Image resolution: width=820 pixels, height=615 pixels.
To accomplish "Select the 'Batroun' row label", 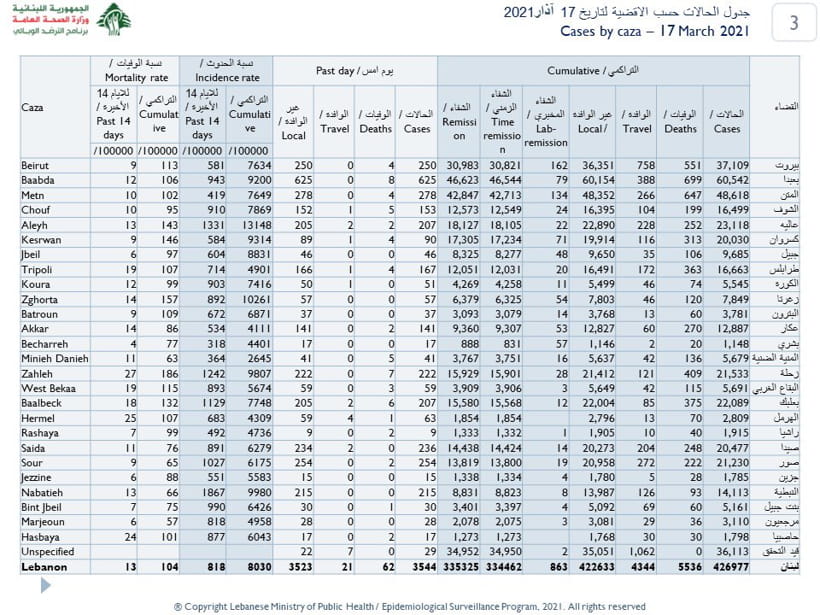I will [x=39, y=314].
